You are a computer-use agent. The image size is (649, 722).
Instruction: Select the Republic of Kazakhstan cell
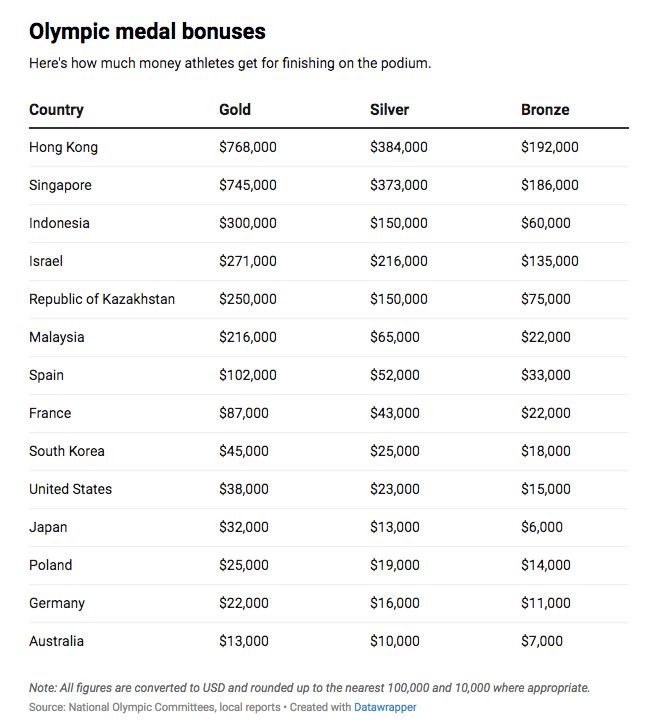[102, 299]
